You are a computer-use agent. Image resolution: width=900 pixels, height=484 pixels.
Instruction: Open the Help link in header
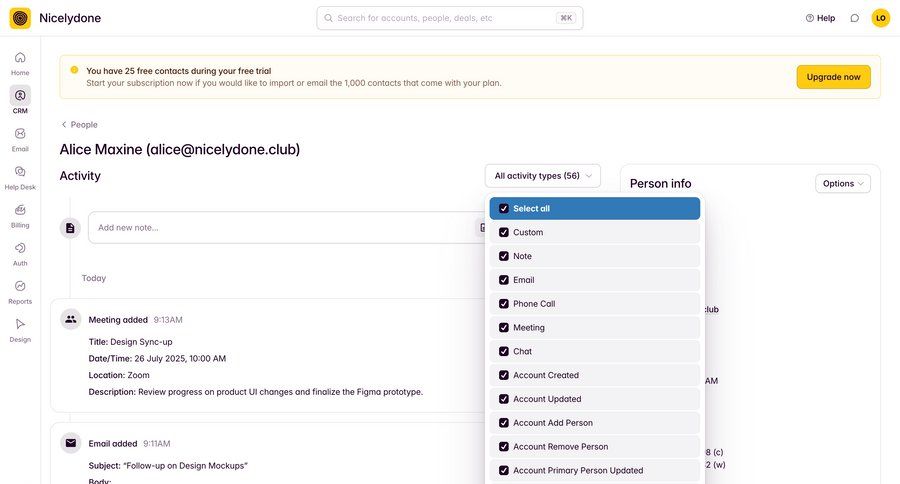[820, 18]
